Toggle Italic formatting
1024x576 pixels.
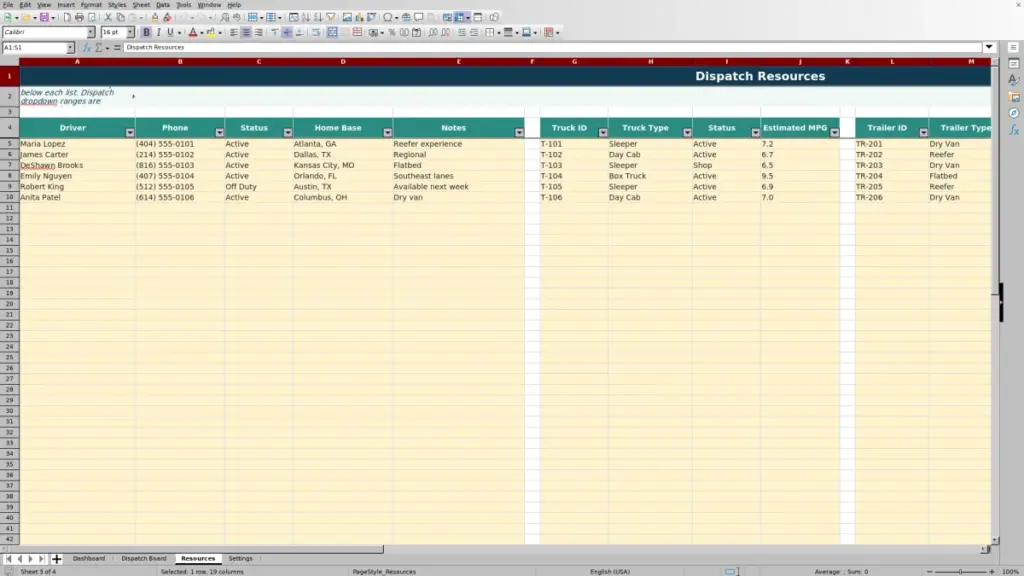pyautogui.click(x=158, y=32)
